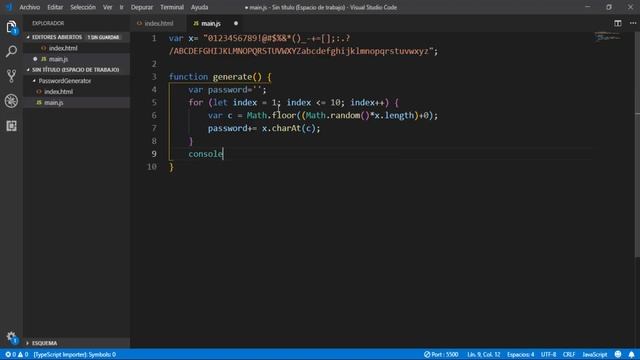Open the Archivo menu

coord(30,7)
